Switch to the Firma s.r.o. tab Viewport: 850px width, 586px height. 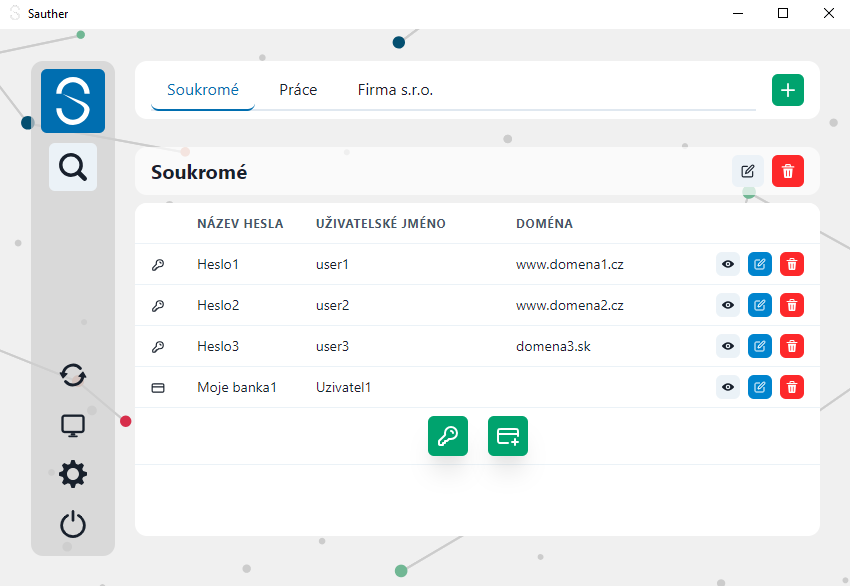tap(395, 90)
